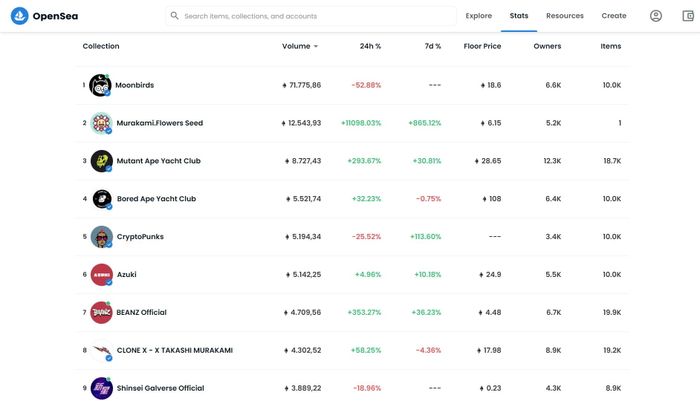The width and height of the screenshot is (700, 401).
Task: Click Moonbirds 24h change -52.88%
Action: pyautogui.click(x=366, y=85)
